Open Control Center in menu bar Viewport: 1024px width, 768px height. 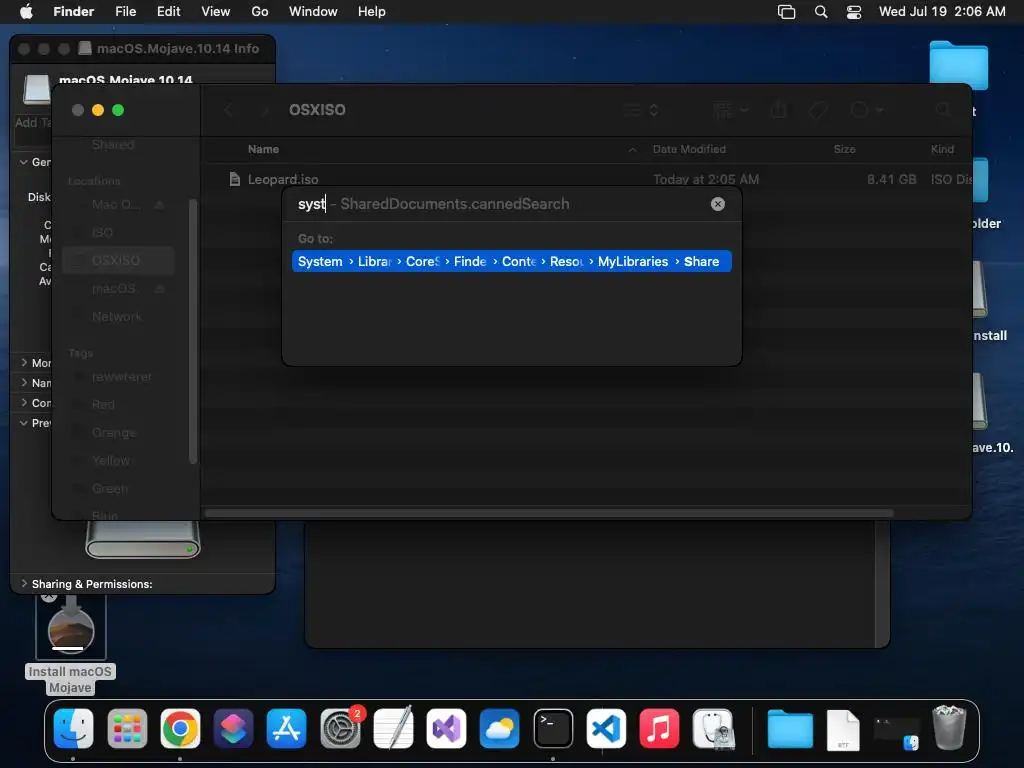coord(854,12)
